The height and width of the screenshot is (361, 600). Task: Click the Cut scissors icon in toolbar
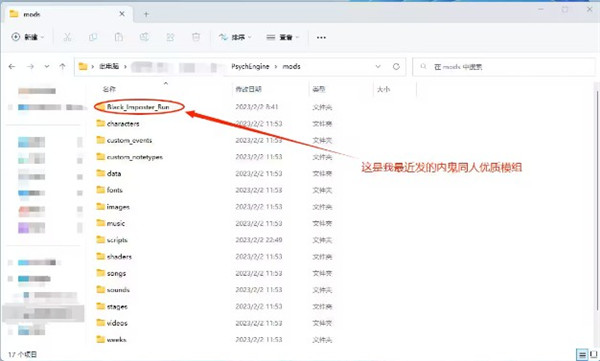point(67,37)
